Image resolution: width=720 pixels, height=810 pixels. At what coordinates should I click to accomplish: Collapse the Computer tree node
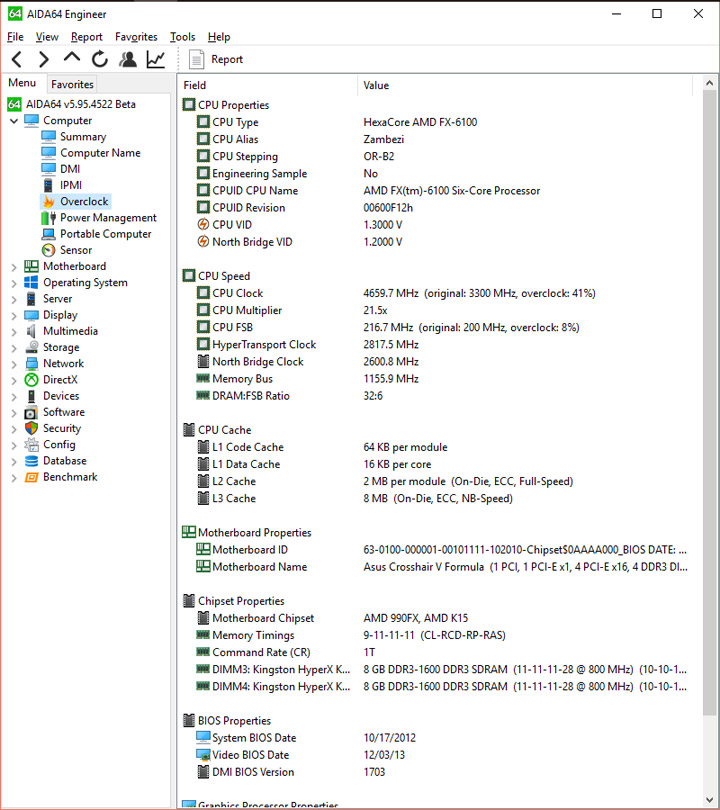coord(14,121)
